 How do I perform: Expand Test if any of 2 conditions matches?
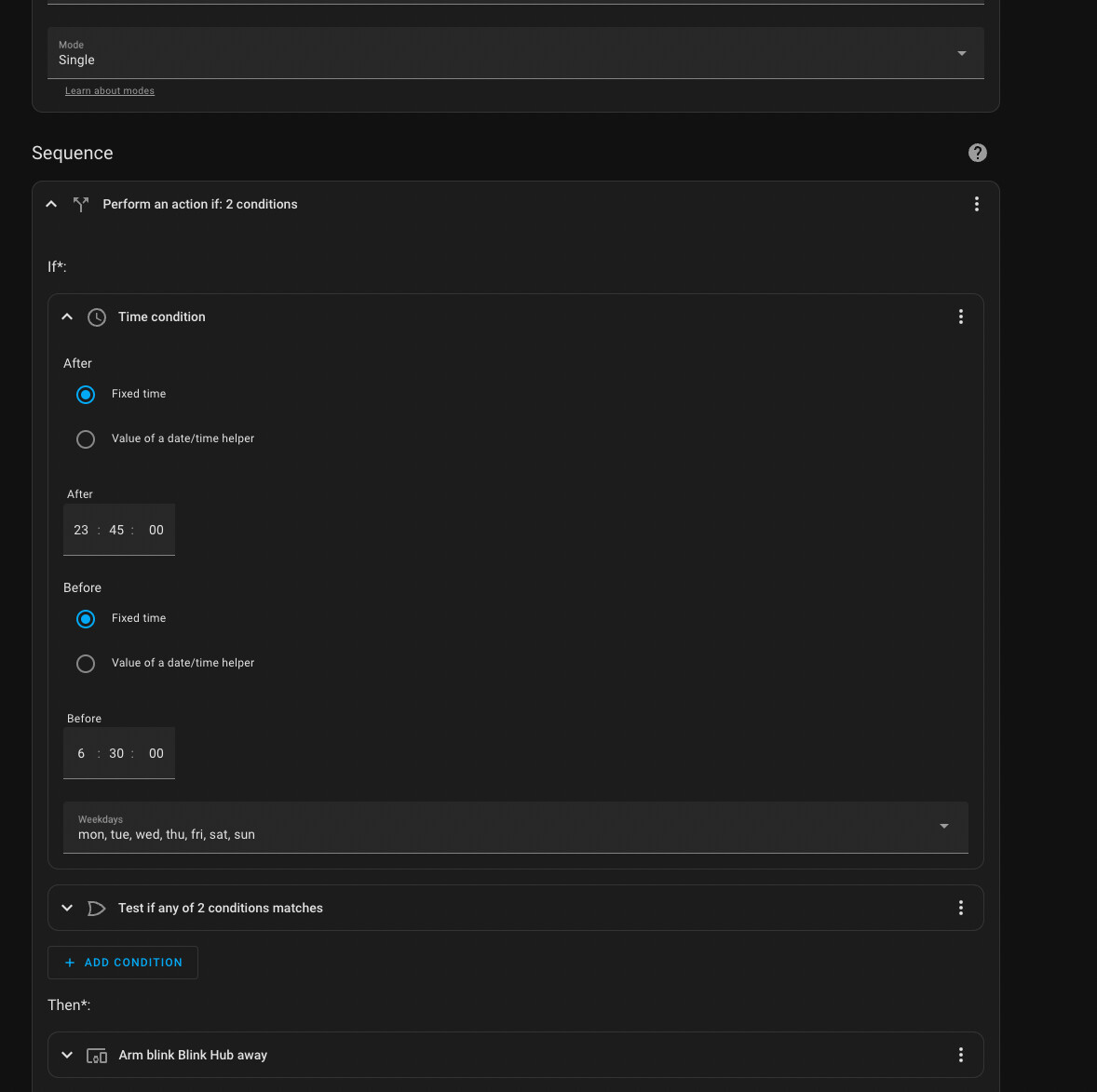[x=66, y=908]
